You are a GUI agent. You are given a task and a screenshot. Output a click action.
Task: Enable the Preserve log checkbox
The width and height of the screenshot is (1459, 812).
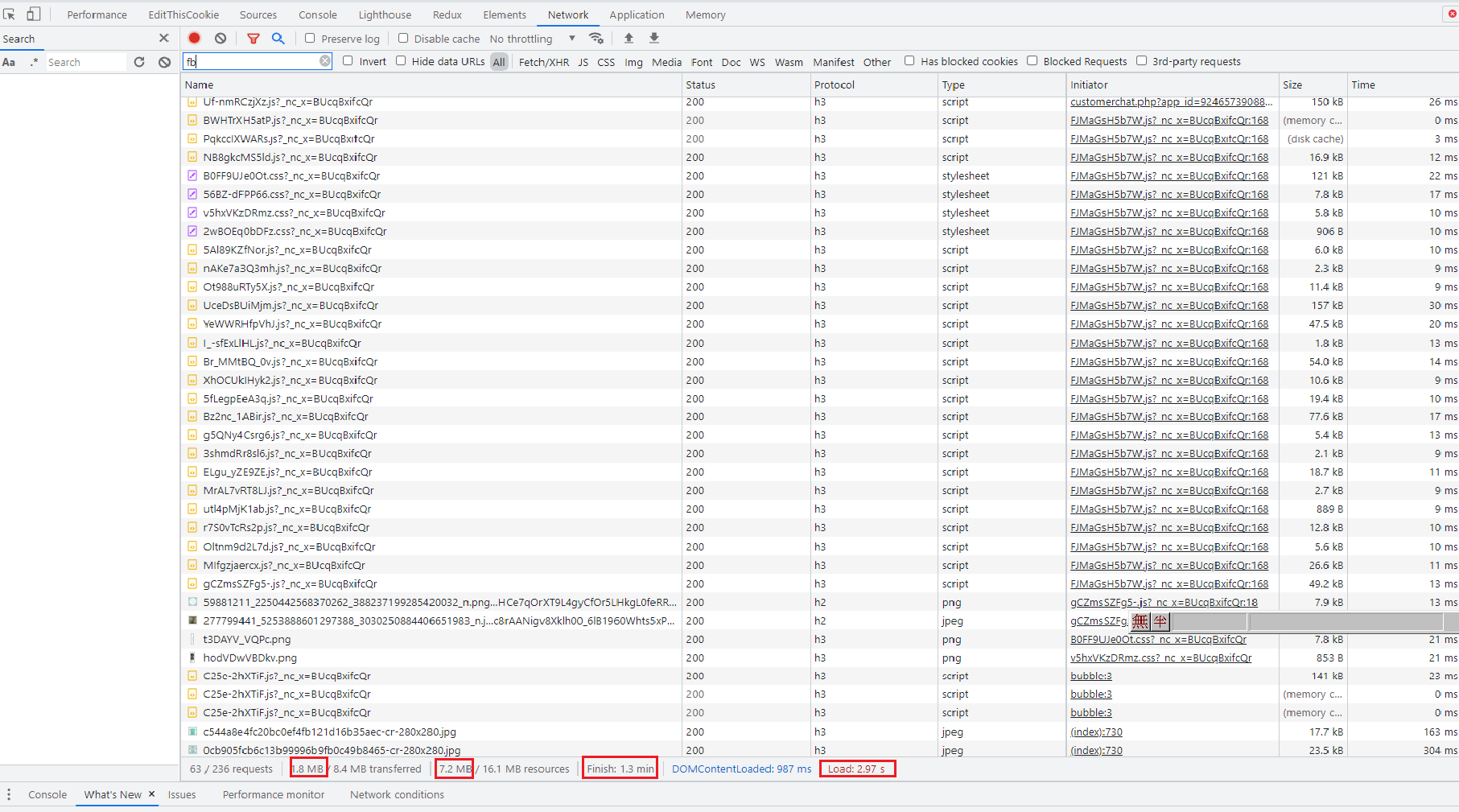[310, 38]
